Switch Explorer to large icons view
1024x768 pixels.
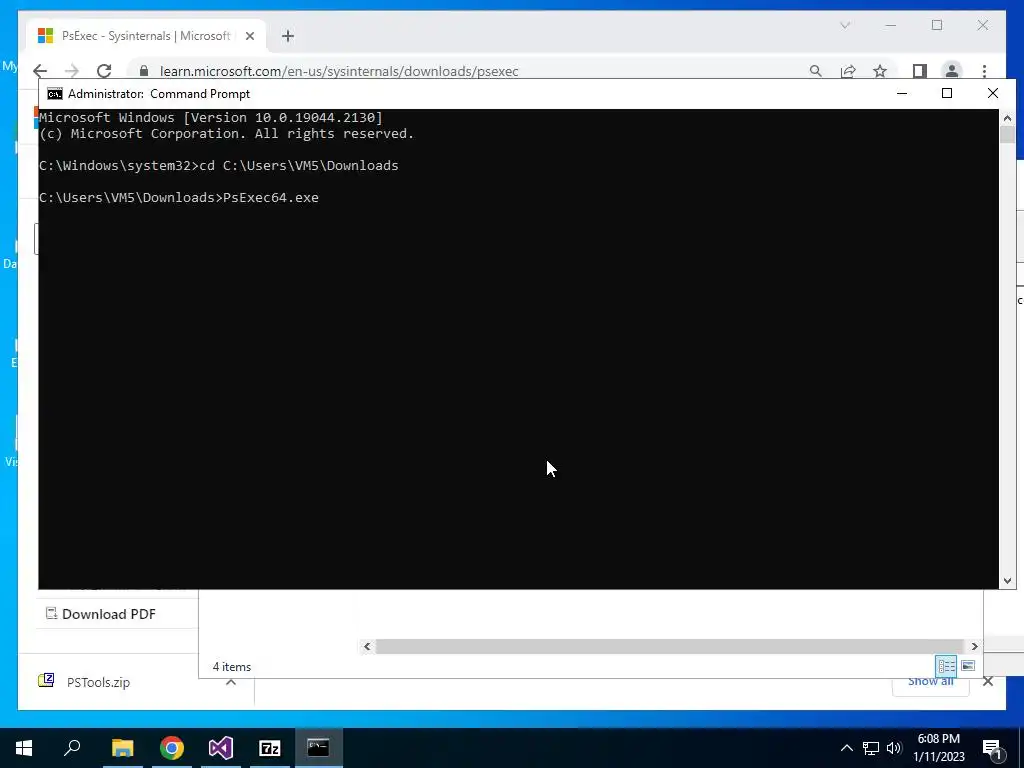point(968,665)
